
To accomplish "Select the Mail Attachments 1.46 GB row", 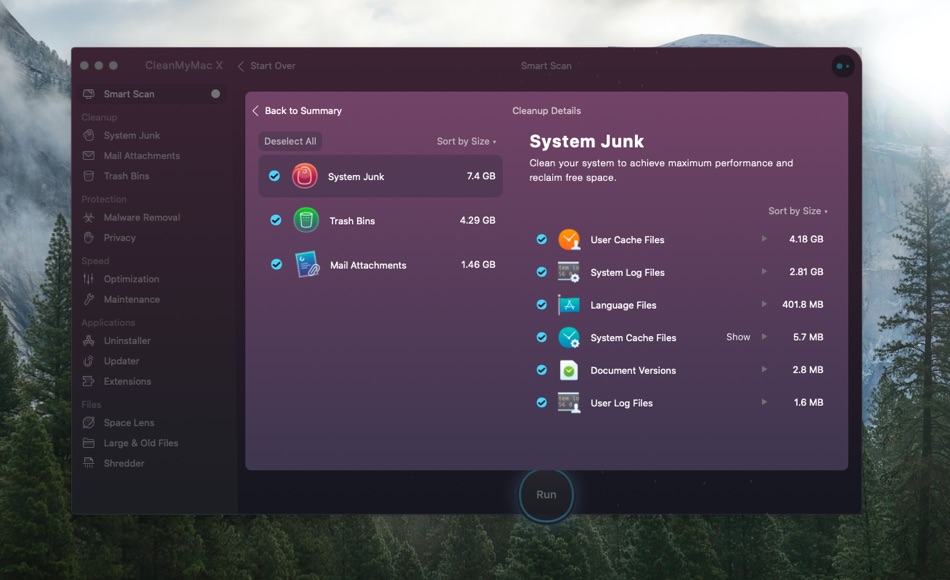I will pos(380,265).
